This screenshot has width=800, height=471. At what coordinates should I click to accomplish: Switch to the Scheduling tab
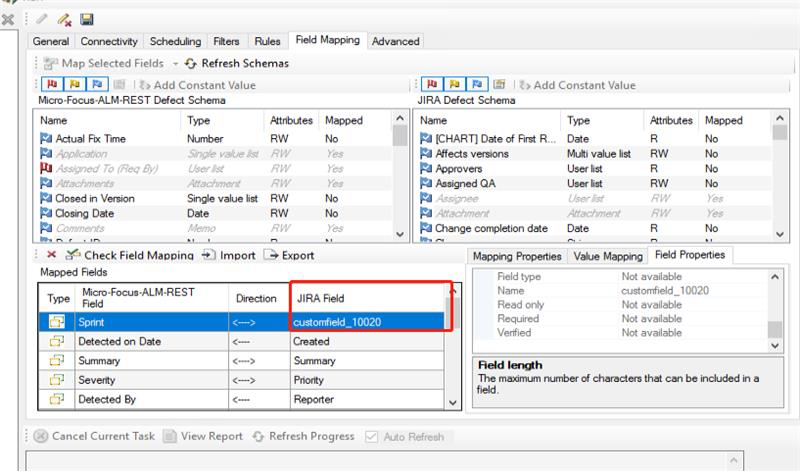(175, 41)
